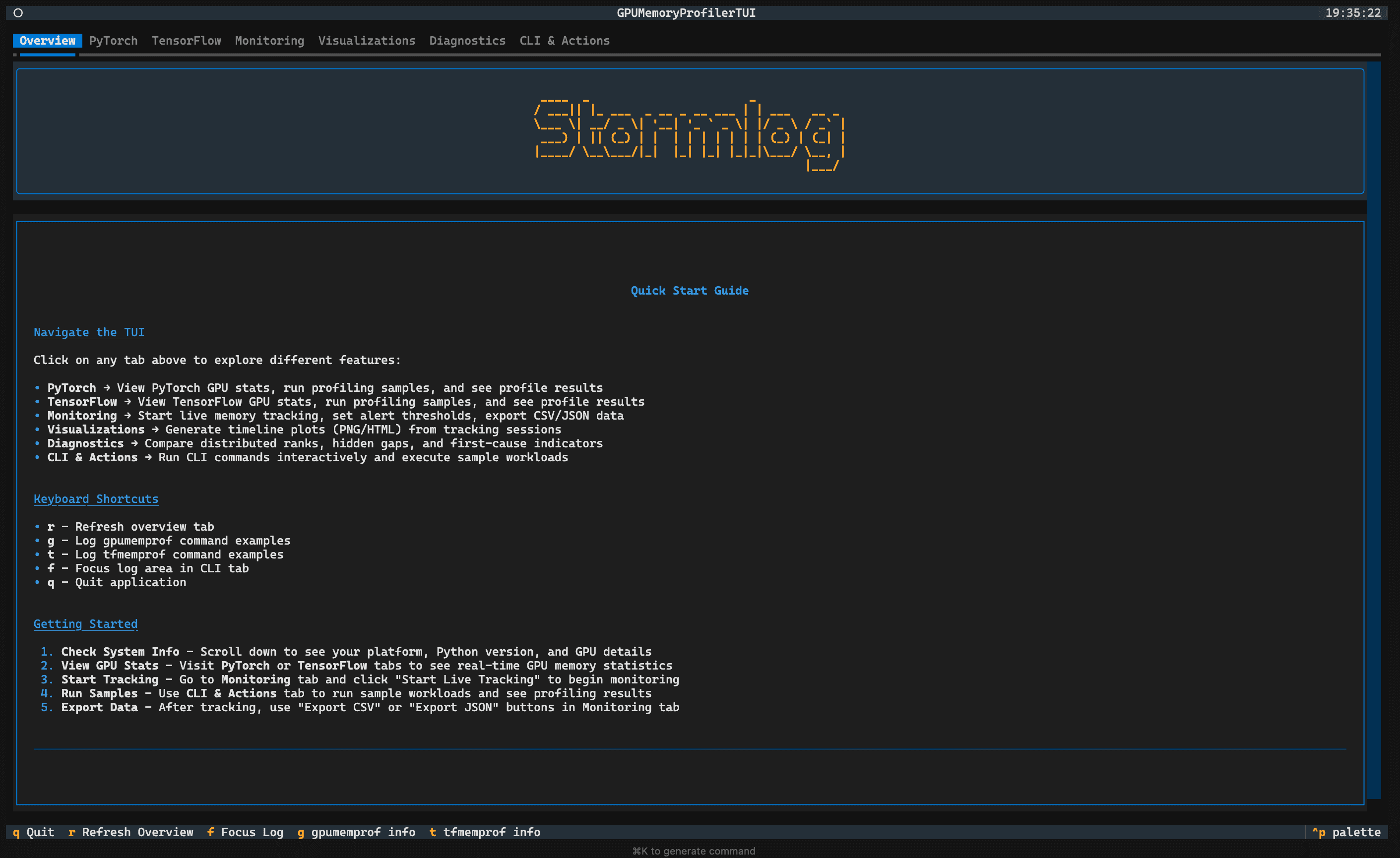Image resolution: width=1400 pixels, height=858 pixels.
Task: Open the Diagnostics tab
Action: pos(467,41)
